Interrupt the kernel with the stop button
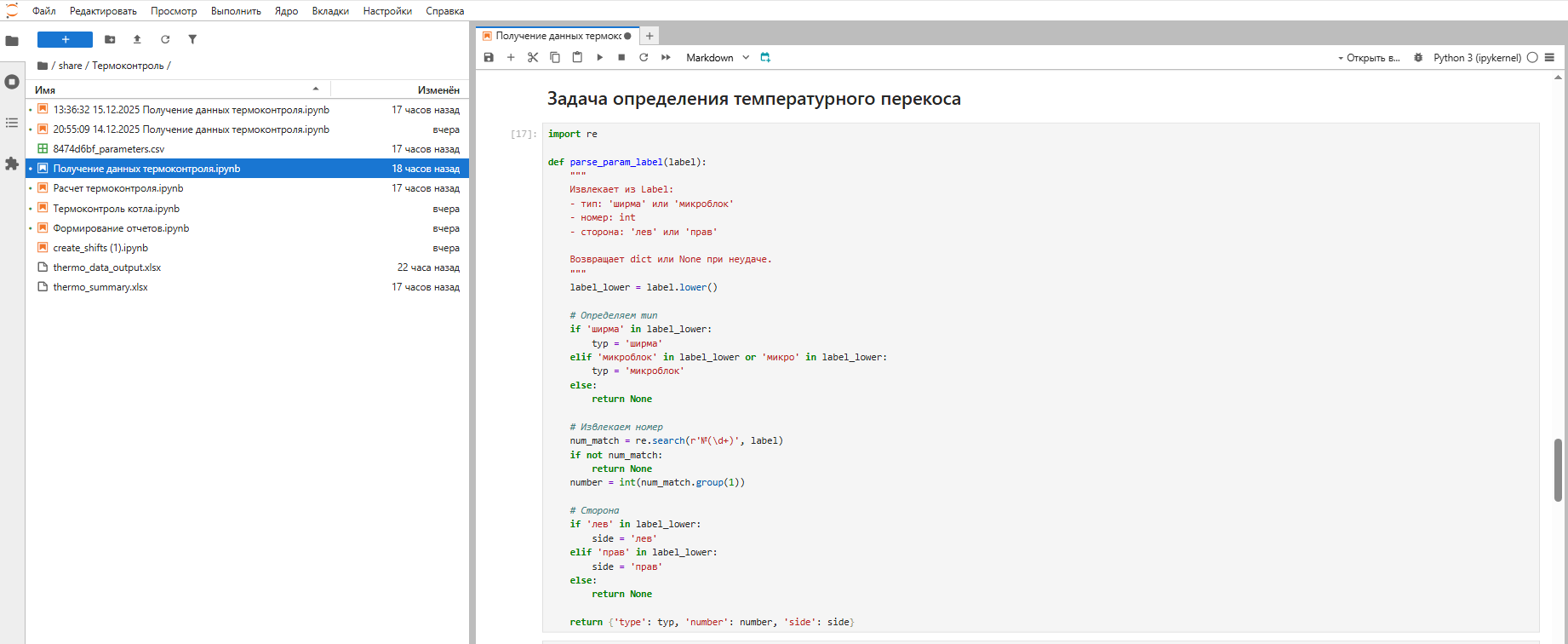Screen dimensions: 1568x644 621,58
